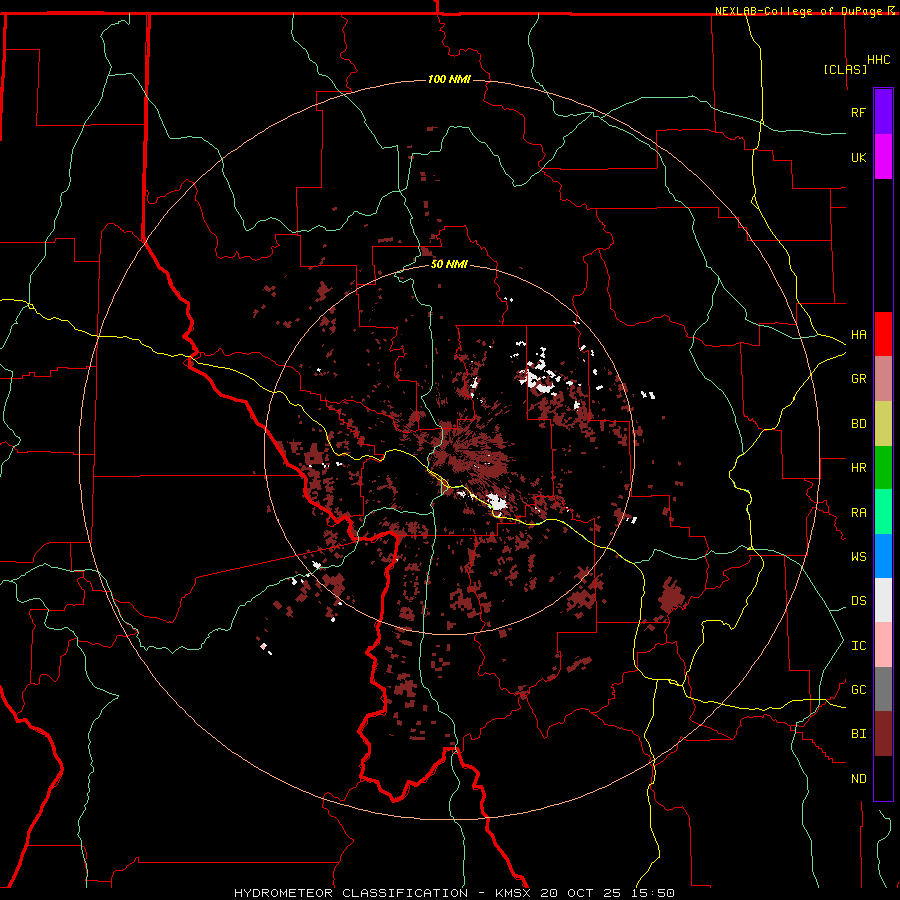The image size is (900, 900).
Task: Click the NEXLAB-College of DuPage credit
Action: click(804, 11)
